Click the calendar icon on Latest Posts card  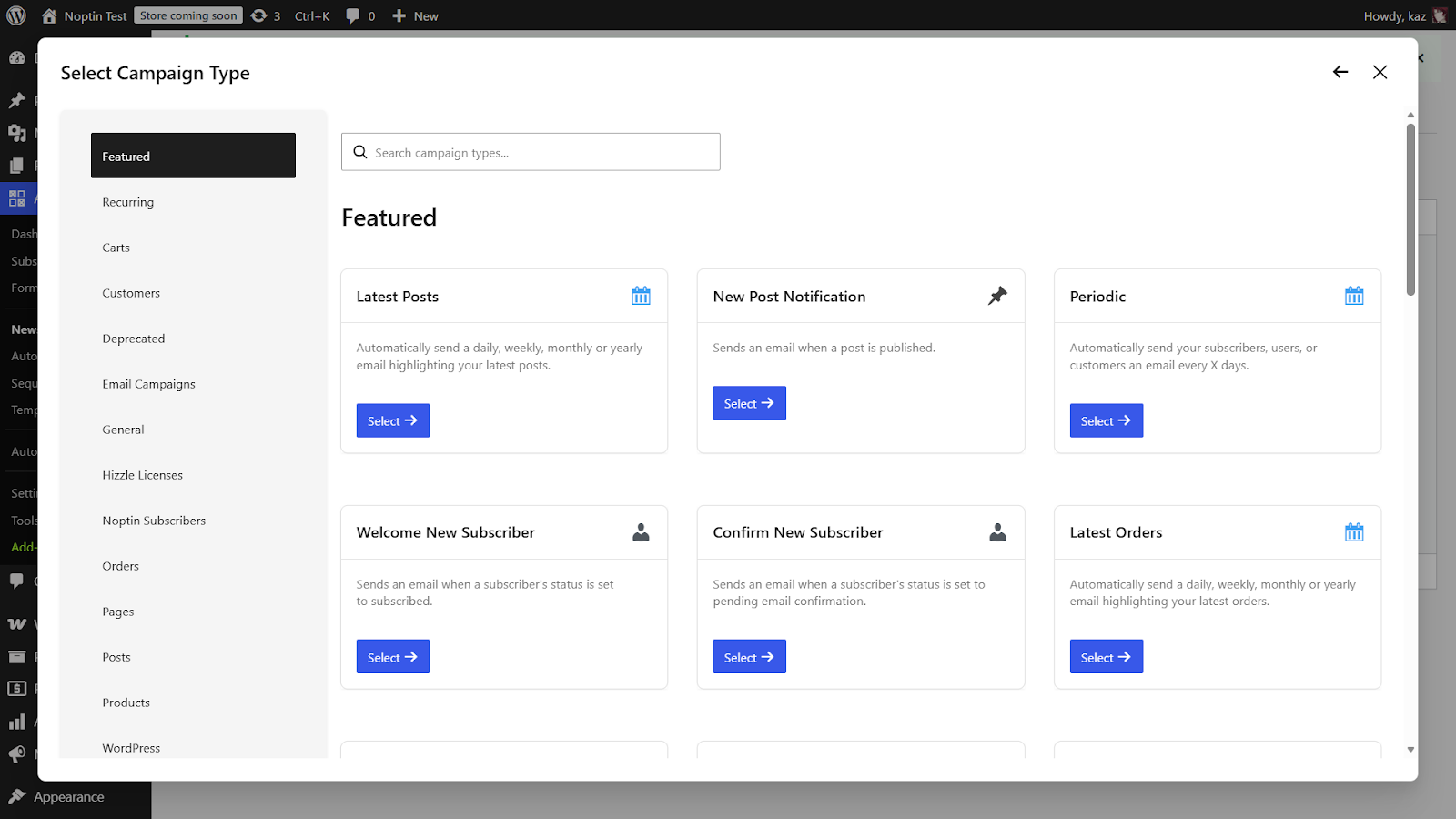[x=641, y=295]
